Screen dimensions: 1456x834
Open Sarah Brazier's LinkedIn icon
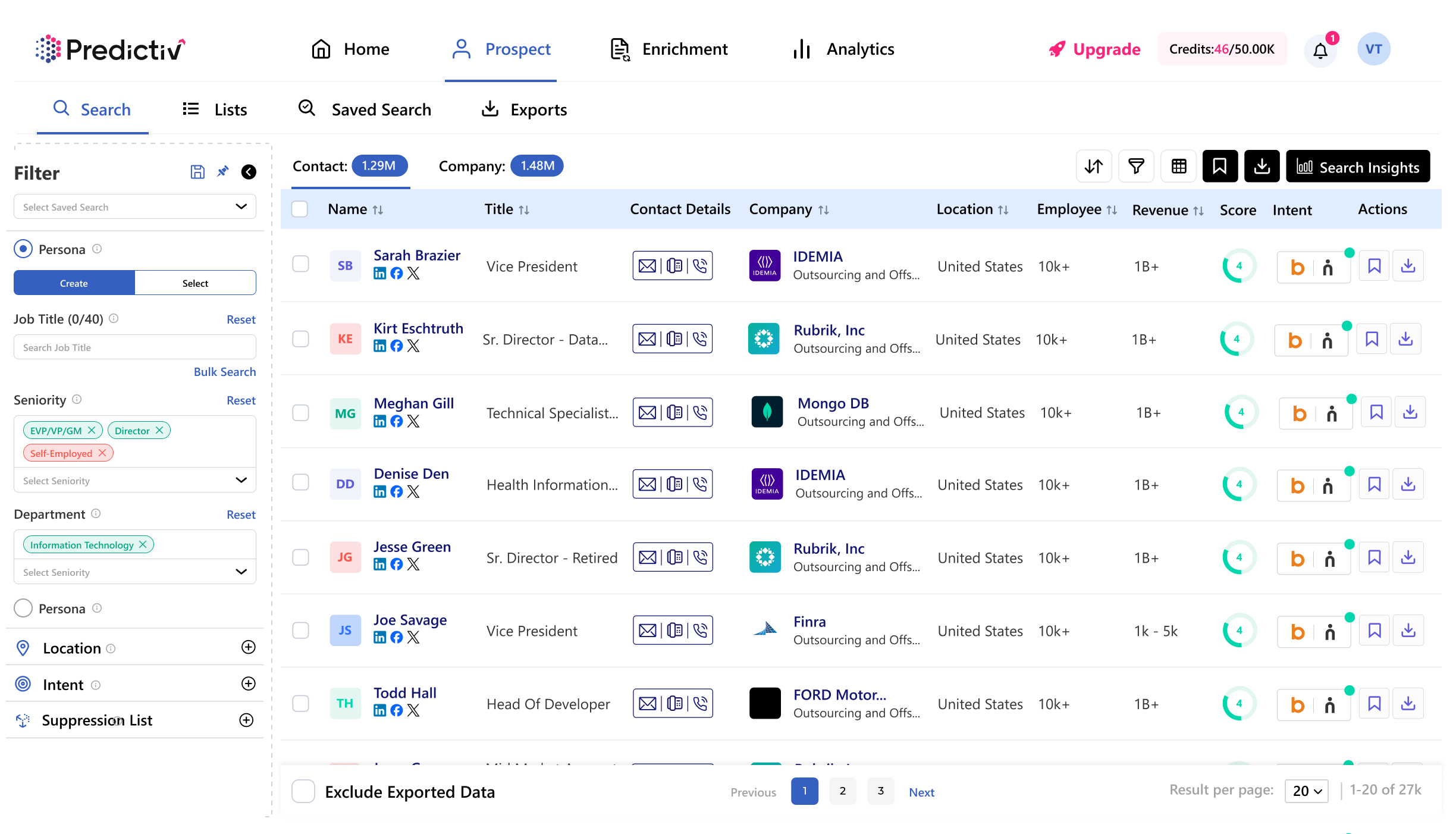[x=379, y=274]
